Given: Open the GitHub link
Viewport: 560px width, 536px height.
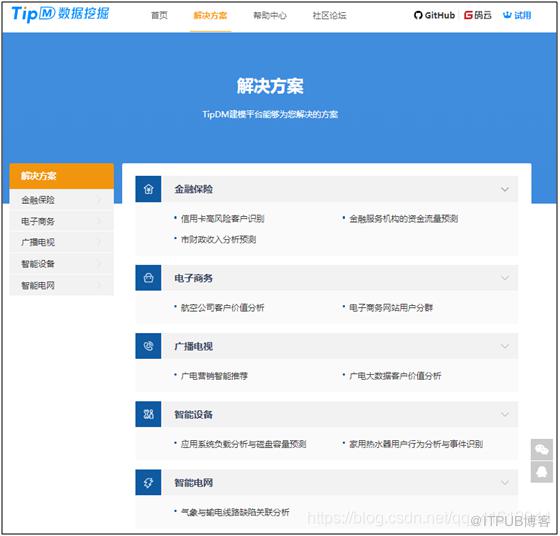Looking at the screenshot, I should coord(434,15).
